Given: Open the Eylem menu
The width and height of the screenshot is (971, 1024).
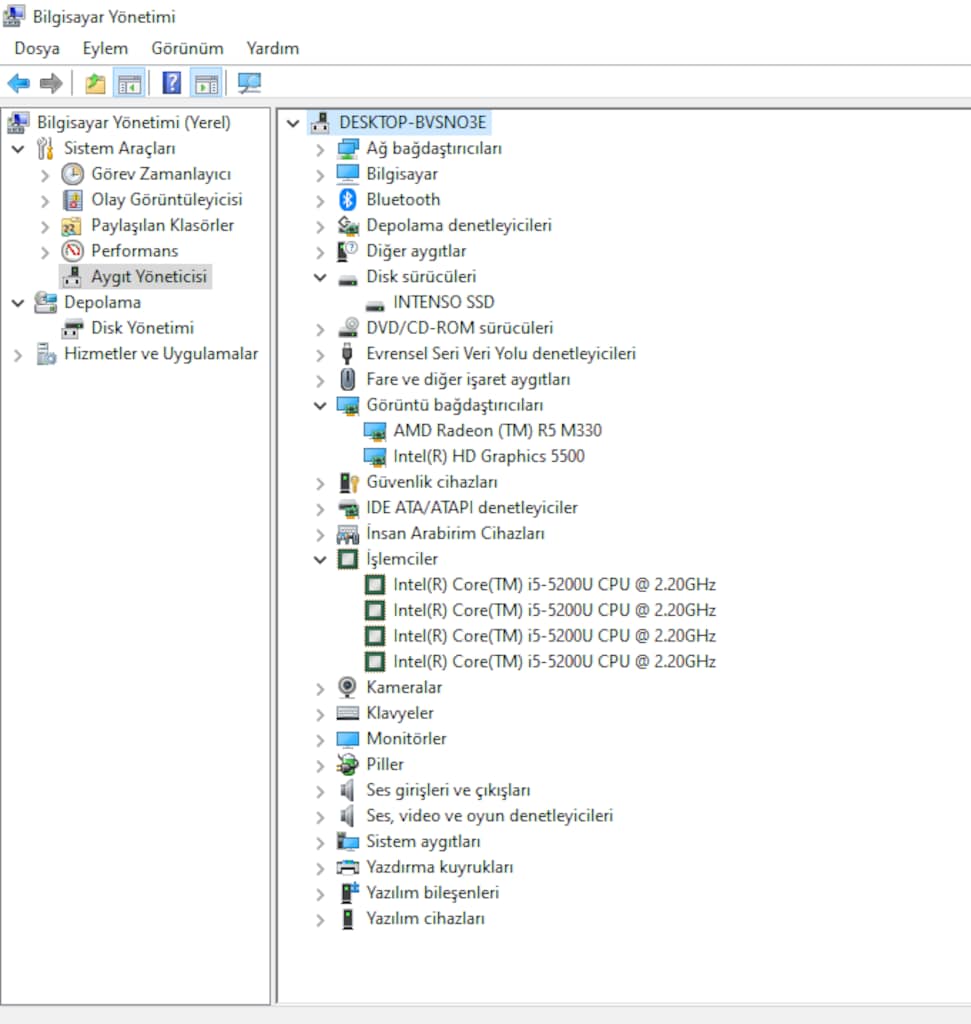Looking at the screenshot, I should [x=105, y=48].
